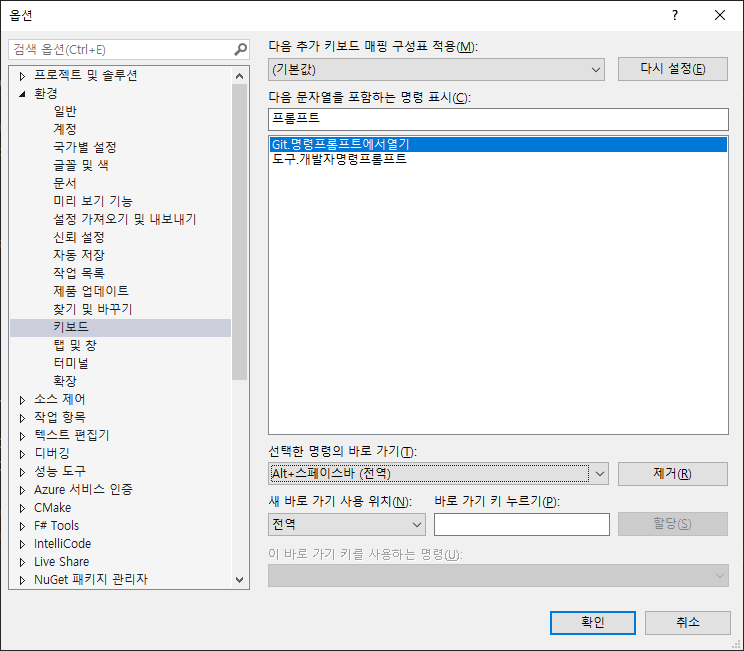Screen dimensions: 744x651
Task: Select the 문서 item
Action: tap(65, 183)
